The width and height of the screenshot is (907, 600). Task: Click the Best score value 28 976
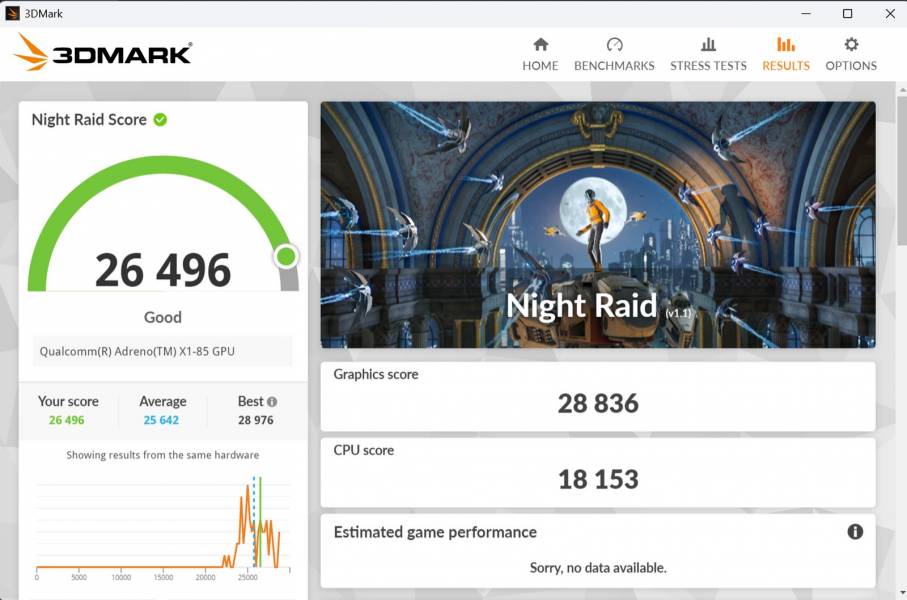(x=256, y=420)
